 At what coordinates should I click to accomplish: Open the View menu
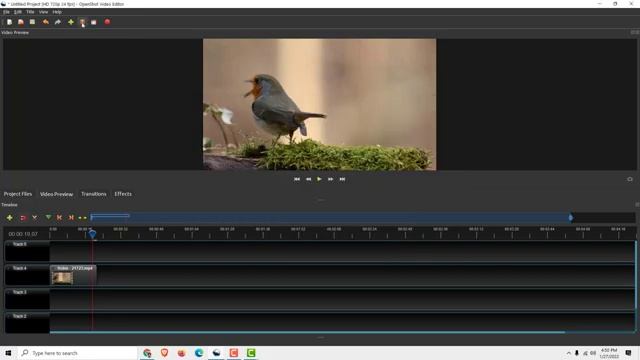tap(43, 12)
